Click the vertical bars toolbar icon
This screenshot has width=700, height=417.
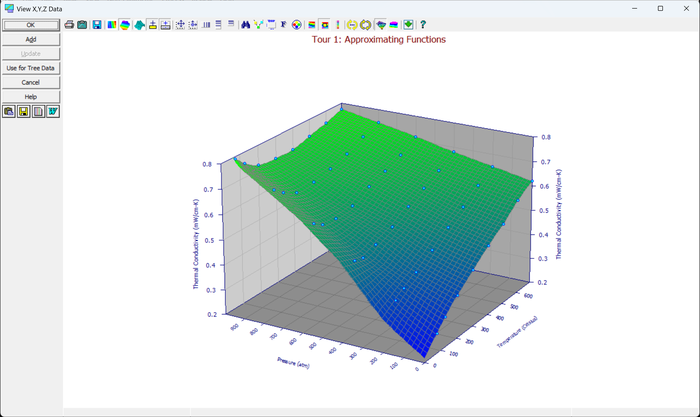coord(206,25)
